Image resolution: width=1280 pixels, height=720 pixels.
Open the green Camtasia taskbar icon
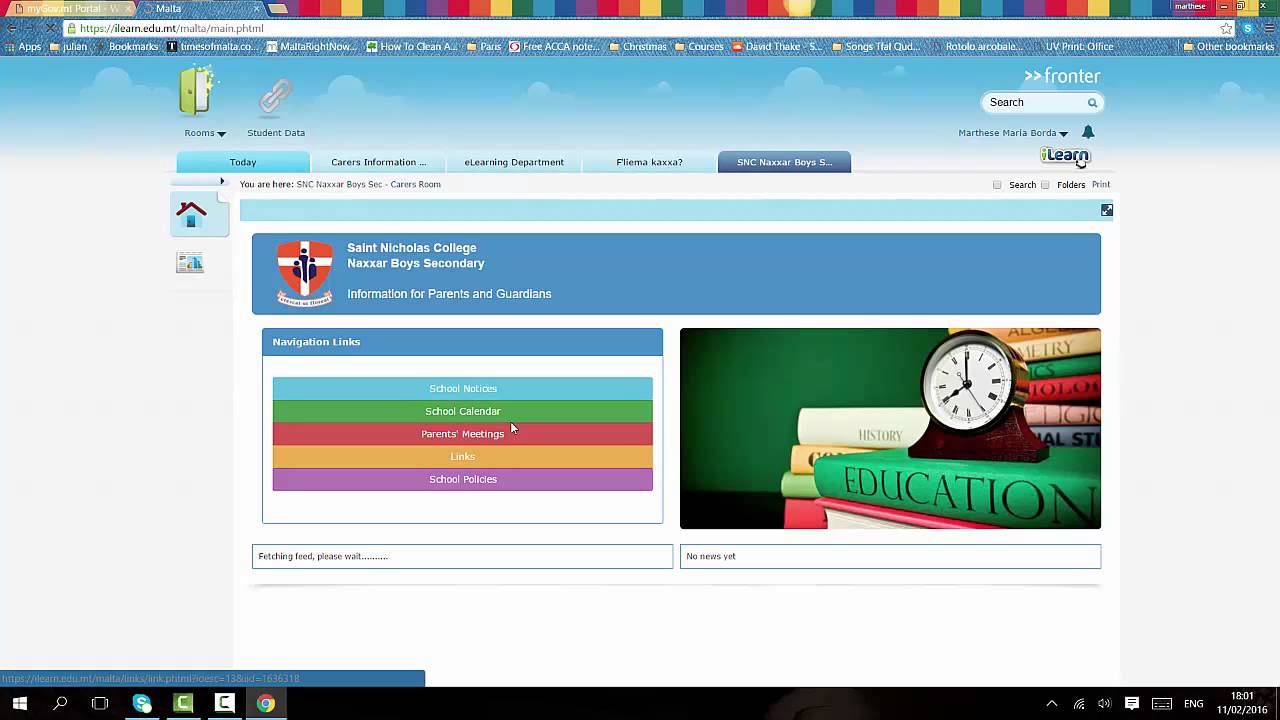[183, 703]
